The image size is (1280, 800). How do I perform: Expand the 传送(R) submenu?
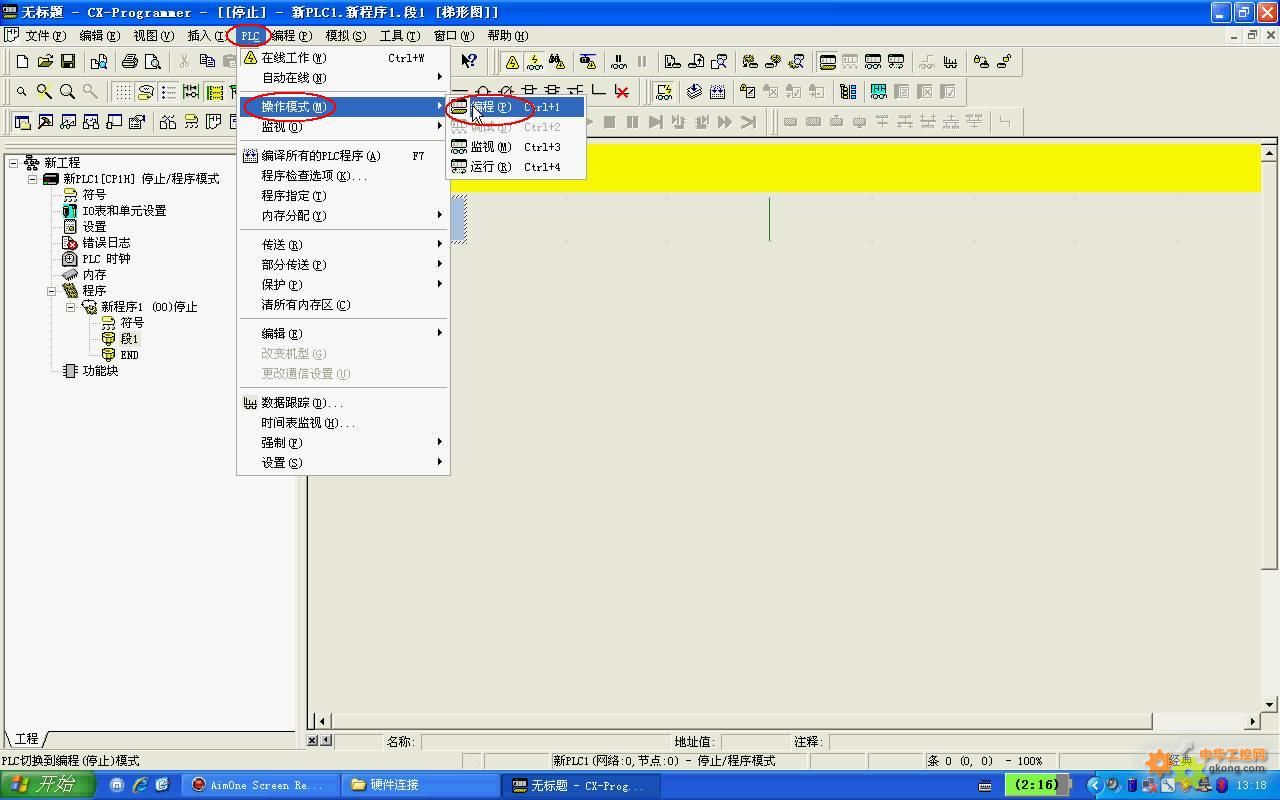(x=343, y=245)
